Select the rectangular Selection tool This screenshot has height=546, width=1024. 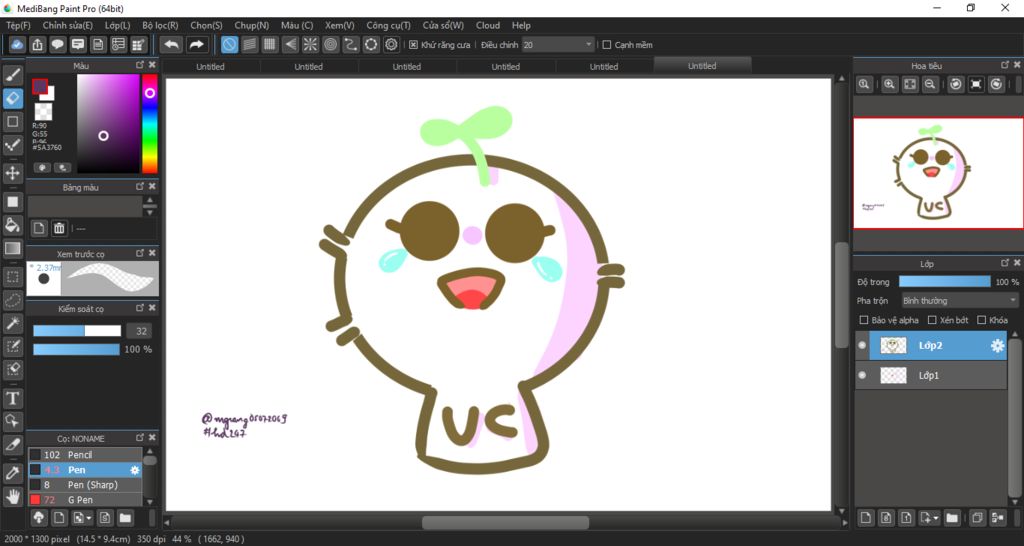pyautogui.click(x=12, y=277)
